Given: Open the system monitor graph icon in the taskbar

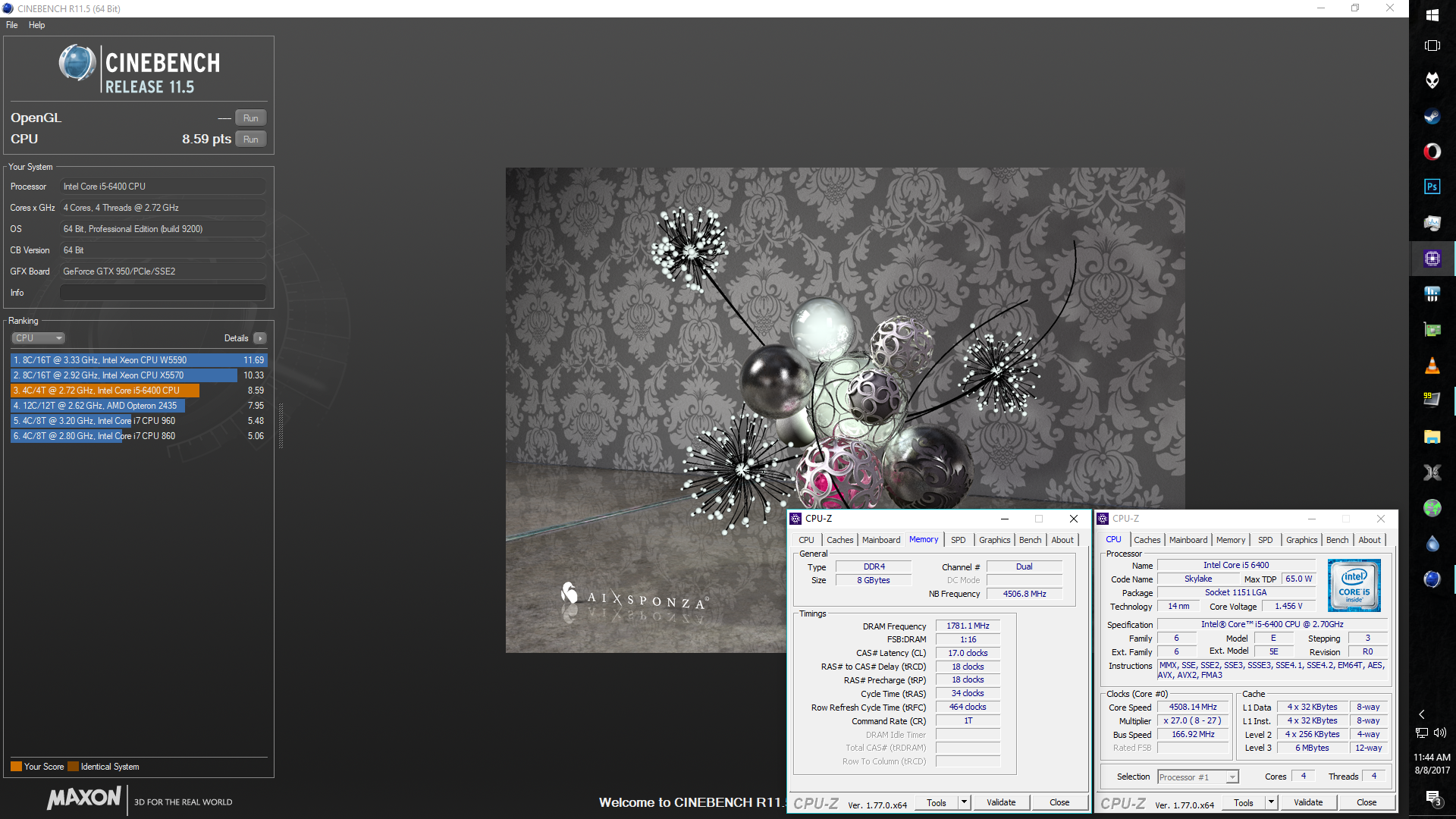Looking at the screenshot, I should click(x=1432, y=223).
